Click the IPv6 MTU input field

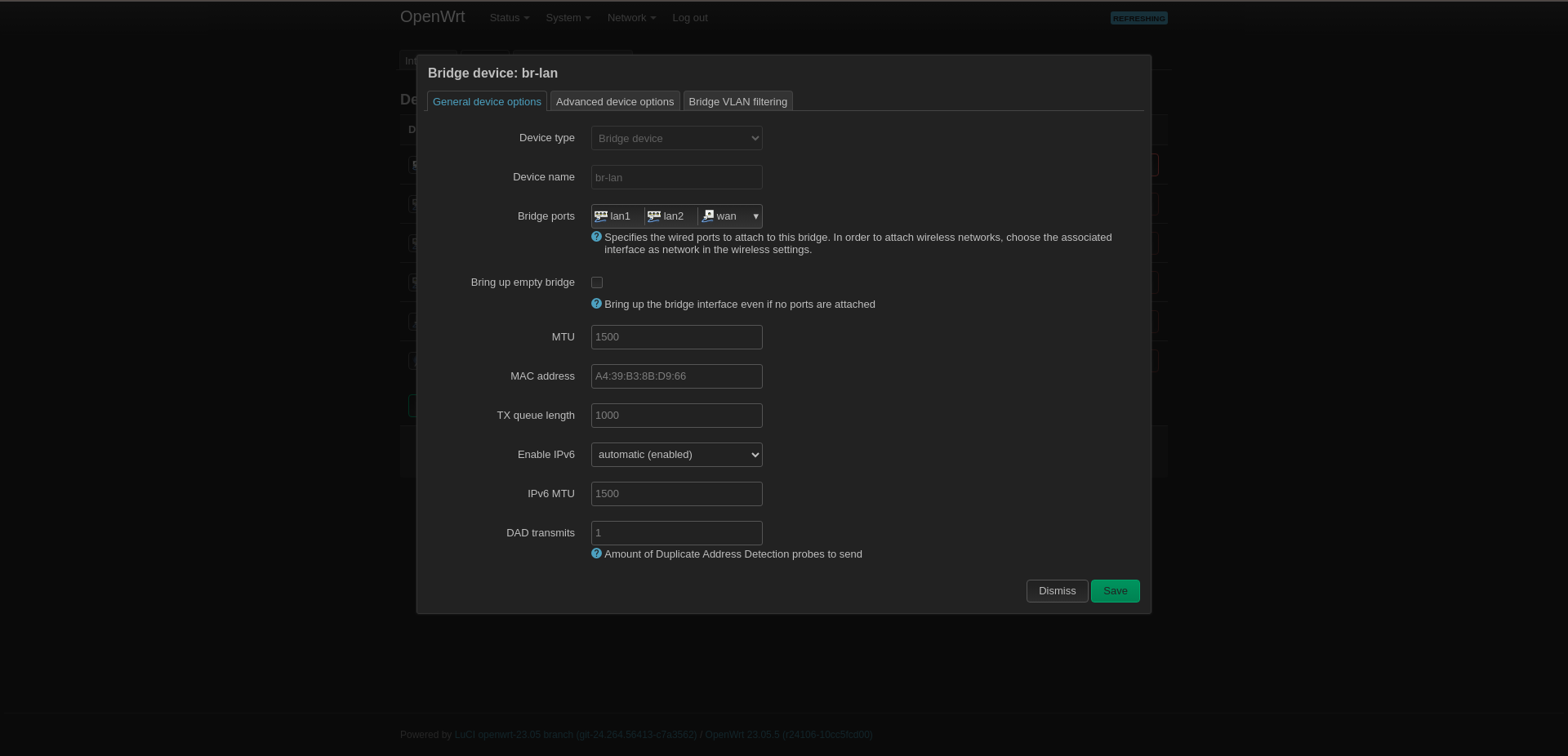[677, 494]
